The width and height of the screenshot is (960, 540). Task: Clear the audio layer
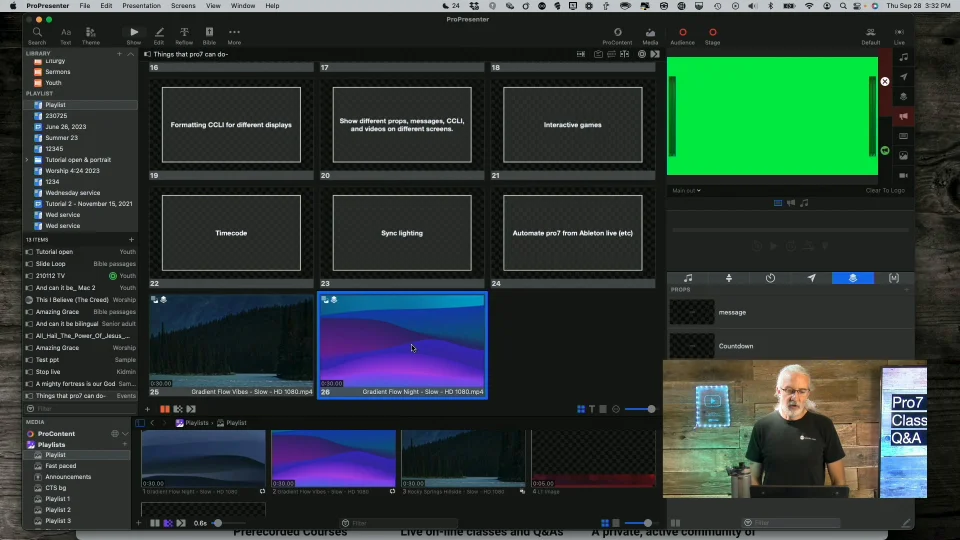pyautogui.click(x=904, y=57)
